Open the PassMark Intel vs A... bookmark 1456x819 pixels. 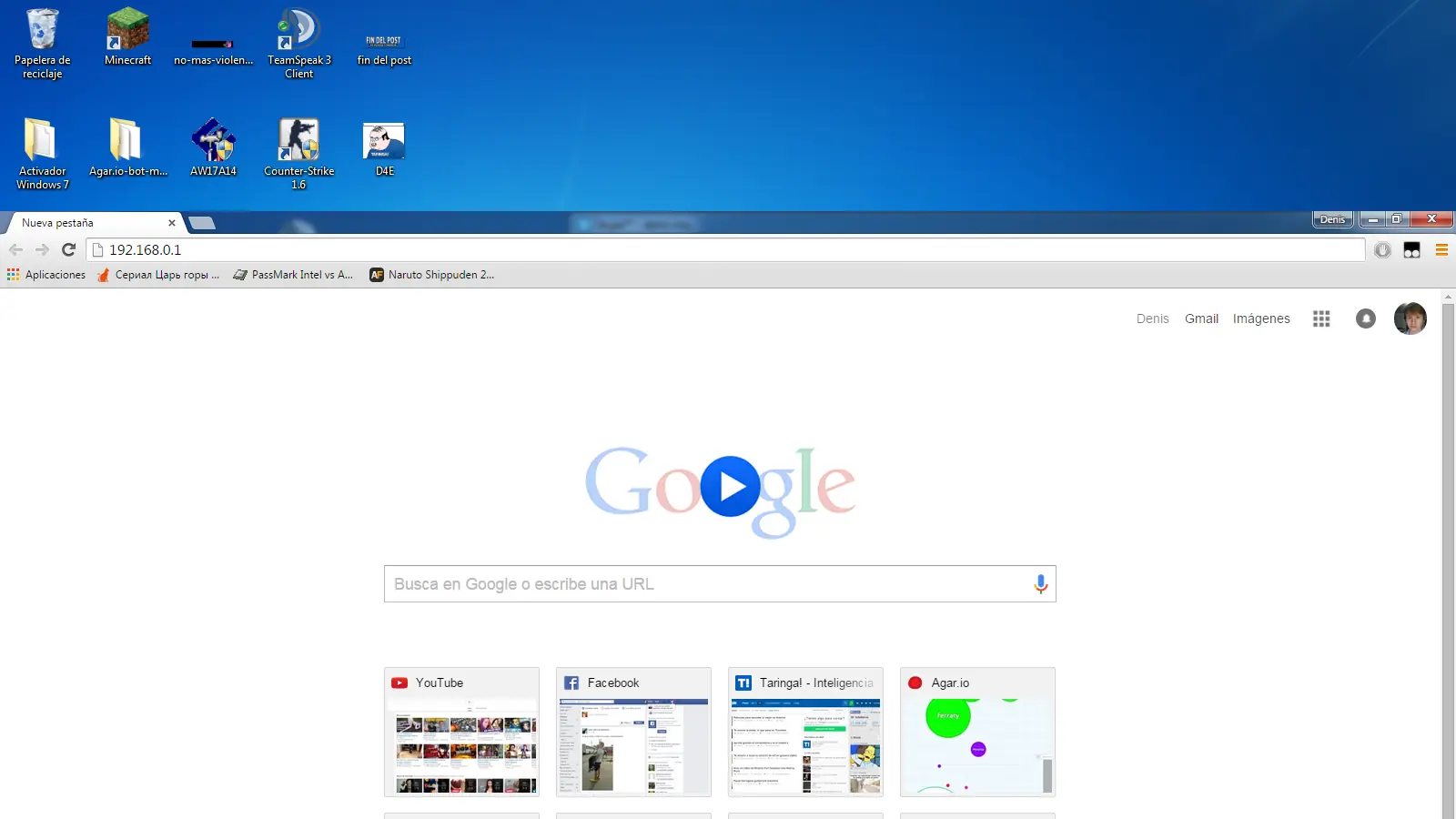point(293,275)
